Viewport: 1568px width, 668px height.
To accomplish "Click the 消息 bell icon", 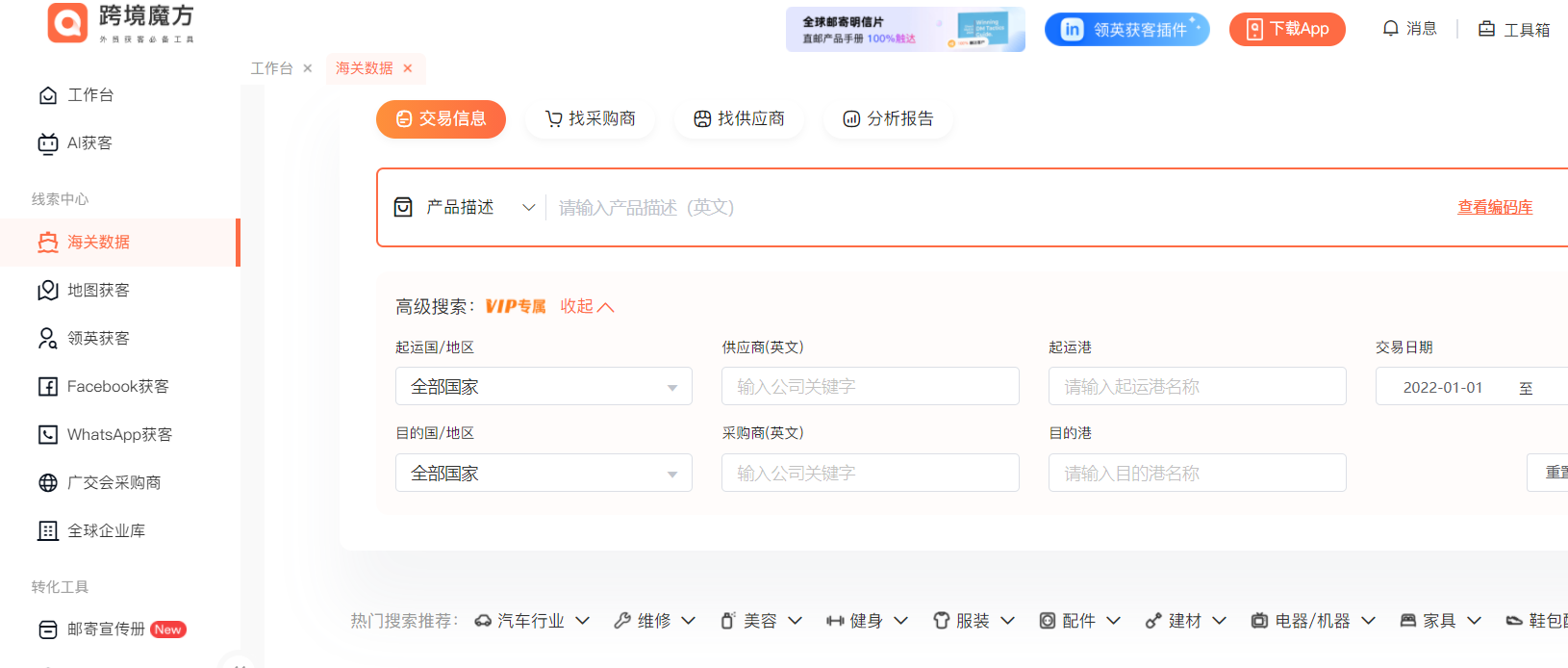I will [1391, 29].
